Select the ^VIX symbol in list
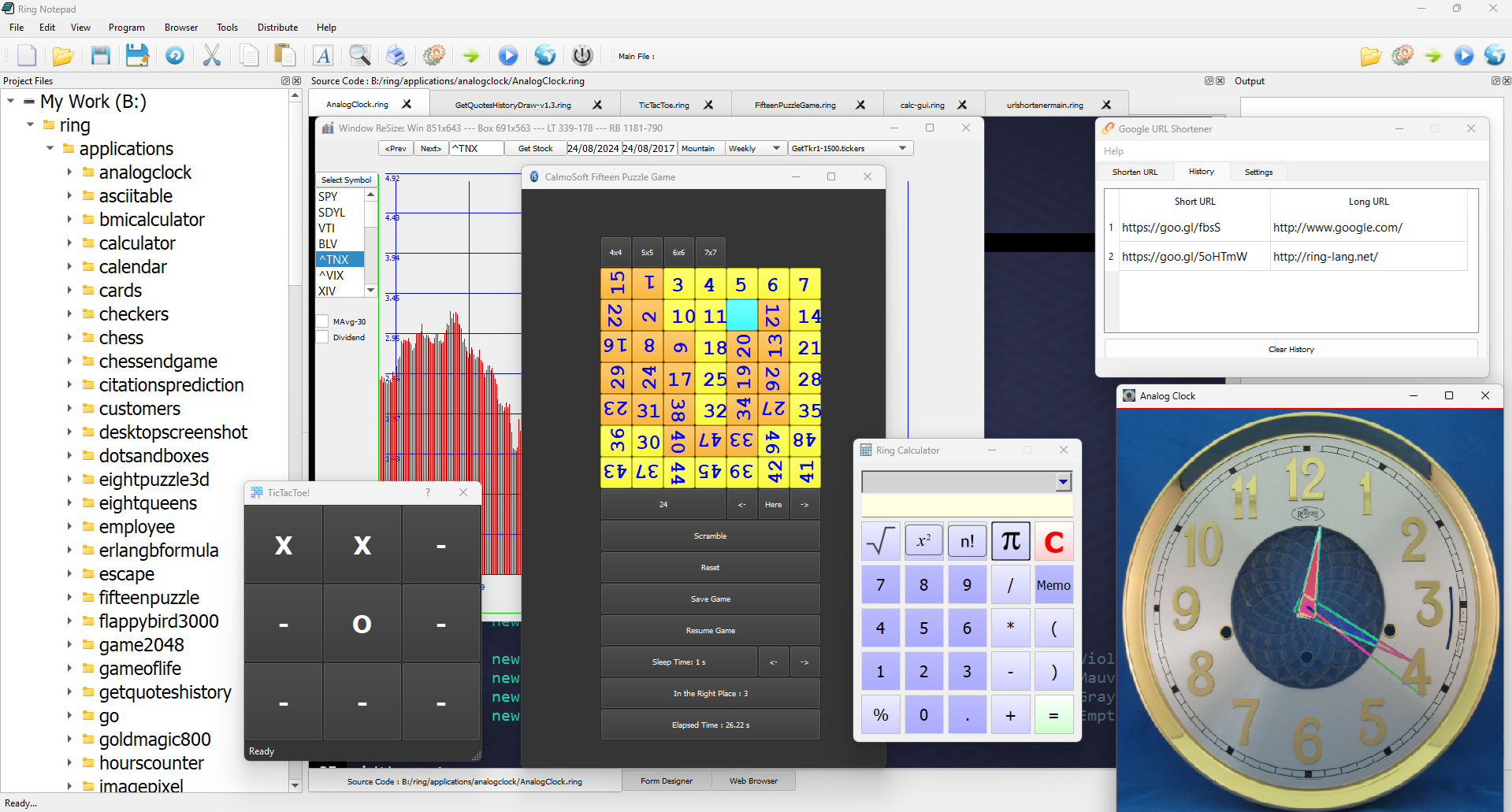This screenshot has height=812, width=1512. [x=332, y=275]
